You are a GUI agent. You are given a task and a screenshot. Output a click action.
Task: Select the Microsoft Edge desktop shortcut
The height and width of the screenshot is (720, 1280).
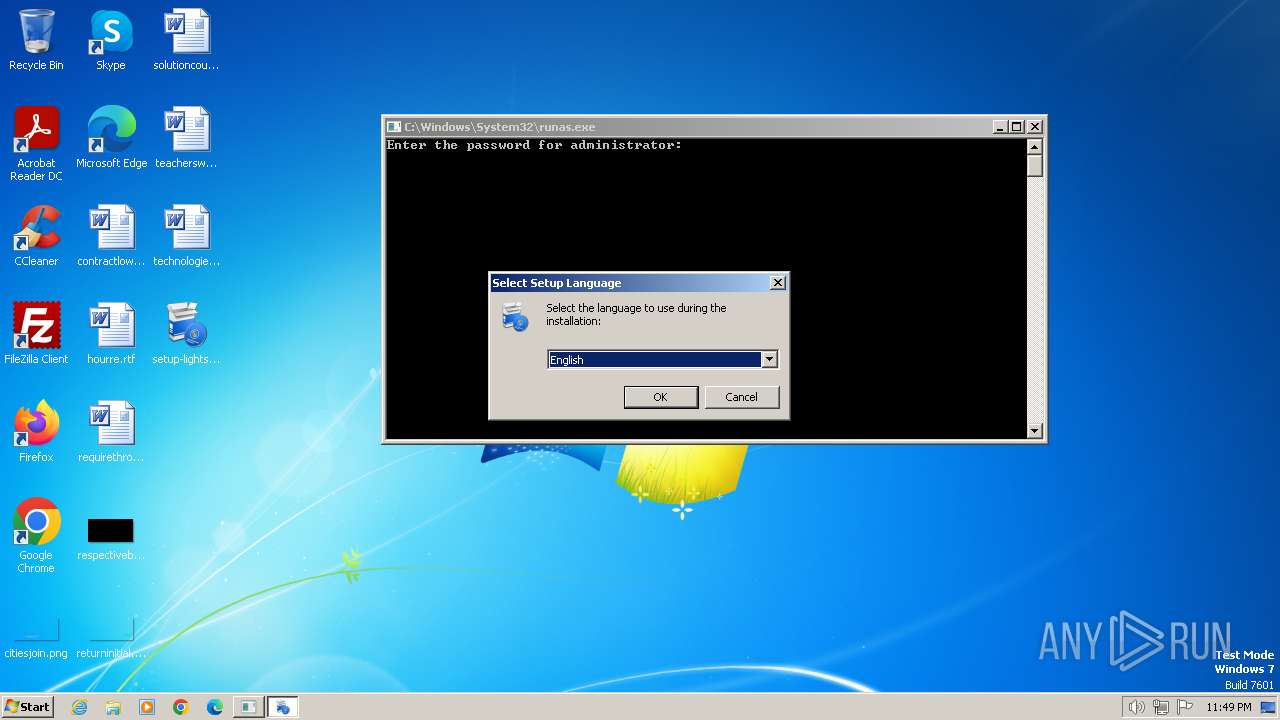[111, 138]
